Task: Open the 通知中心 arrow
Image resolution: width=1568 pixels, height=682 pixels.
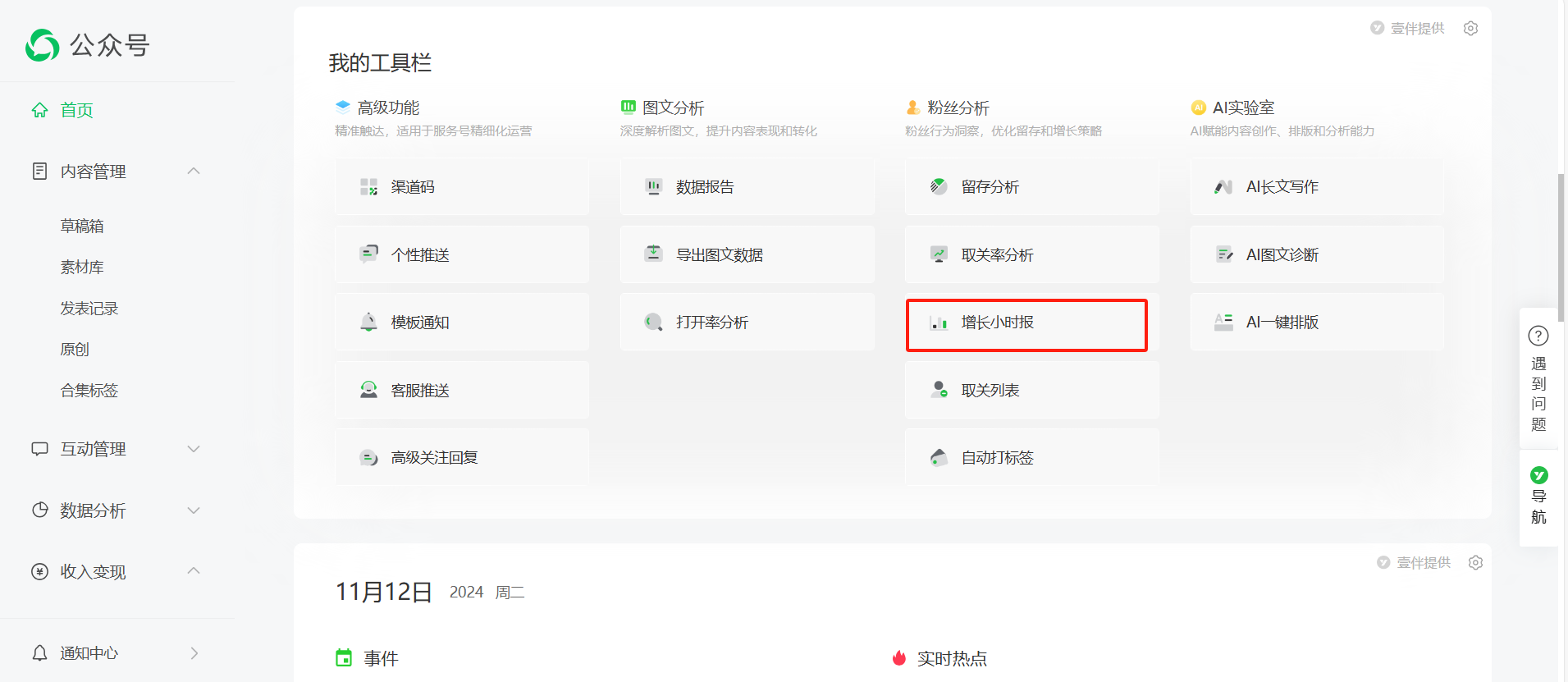Action: coord(194,653)
